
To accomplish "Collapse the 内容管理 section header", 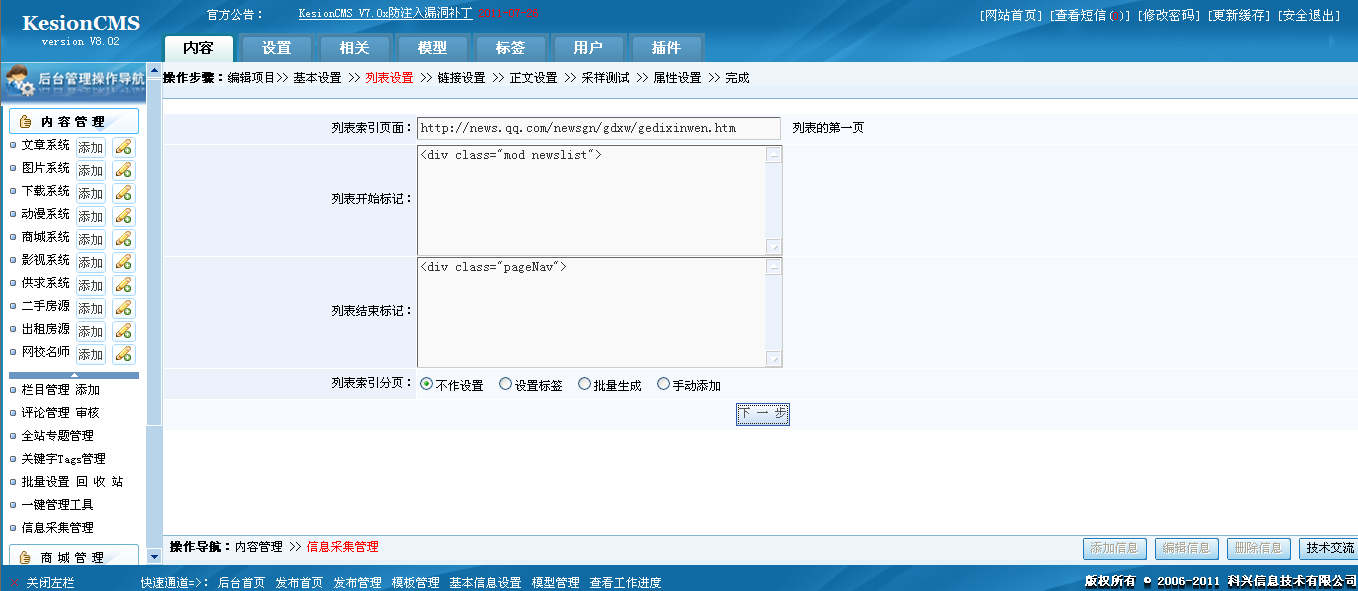I will pyautogui.click(x=74, y=122).
